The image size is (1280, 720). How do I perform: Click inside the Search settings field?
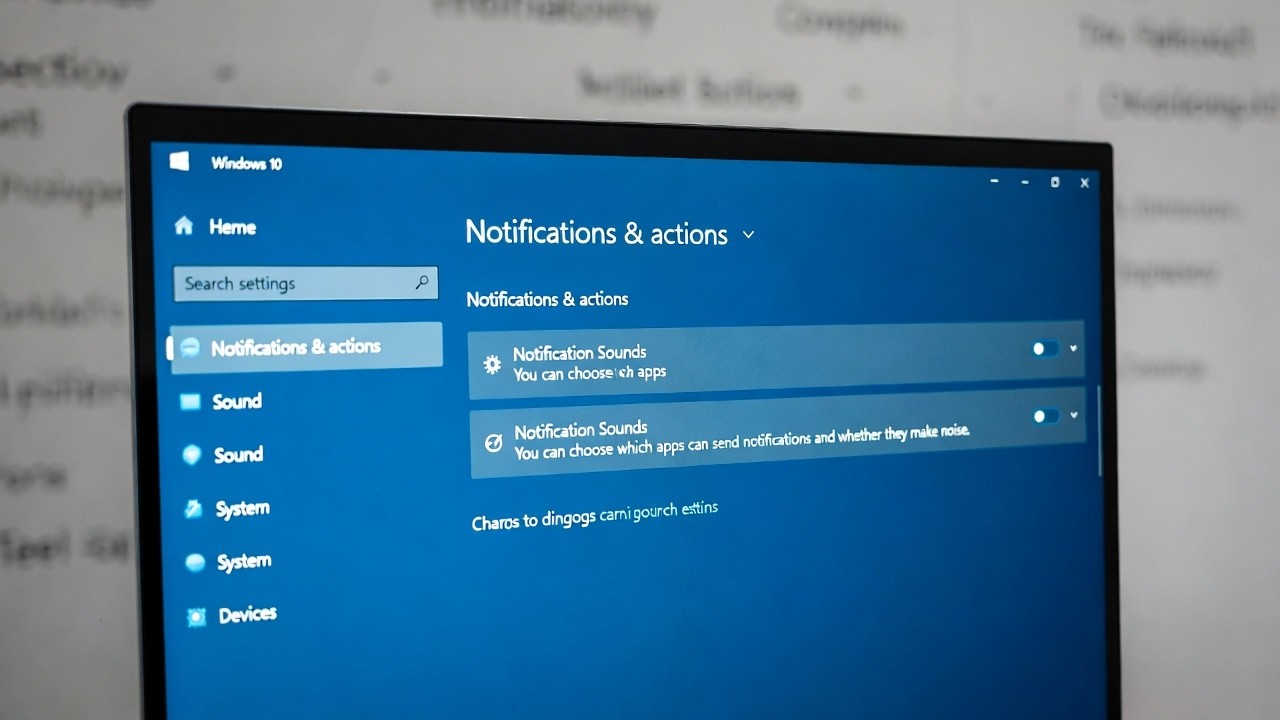point(305,283)
